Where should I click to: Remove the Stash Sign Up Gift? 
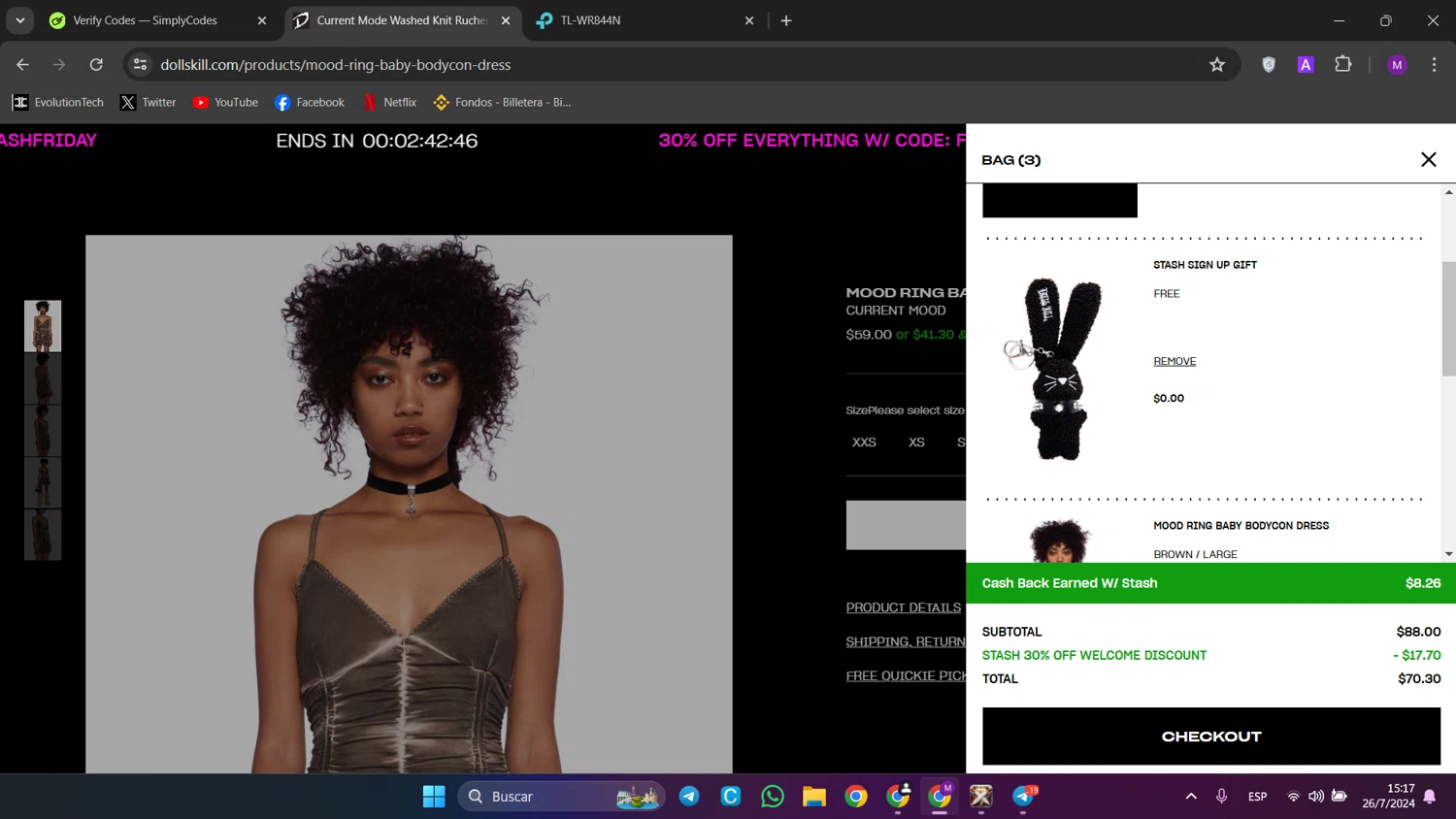1175,361
